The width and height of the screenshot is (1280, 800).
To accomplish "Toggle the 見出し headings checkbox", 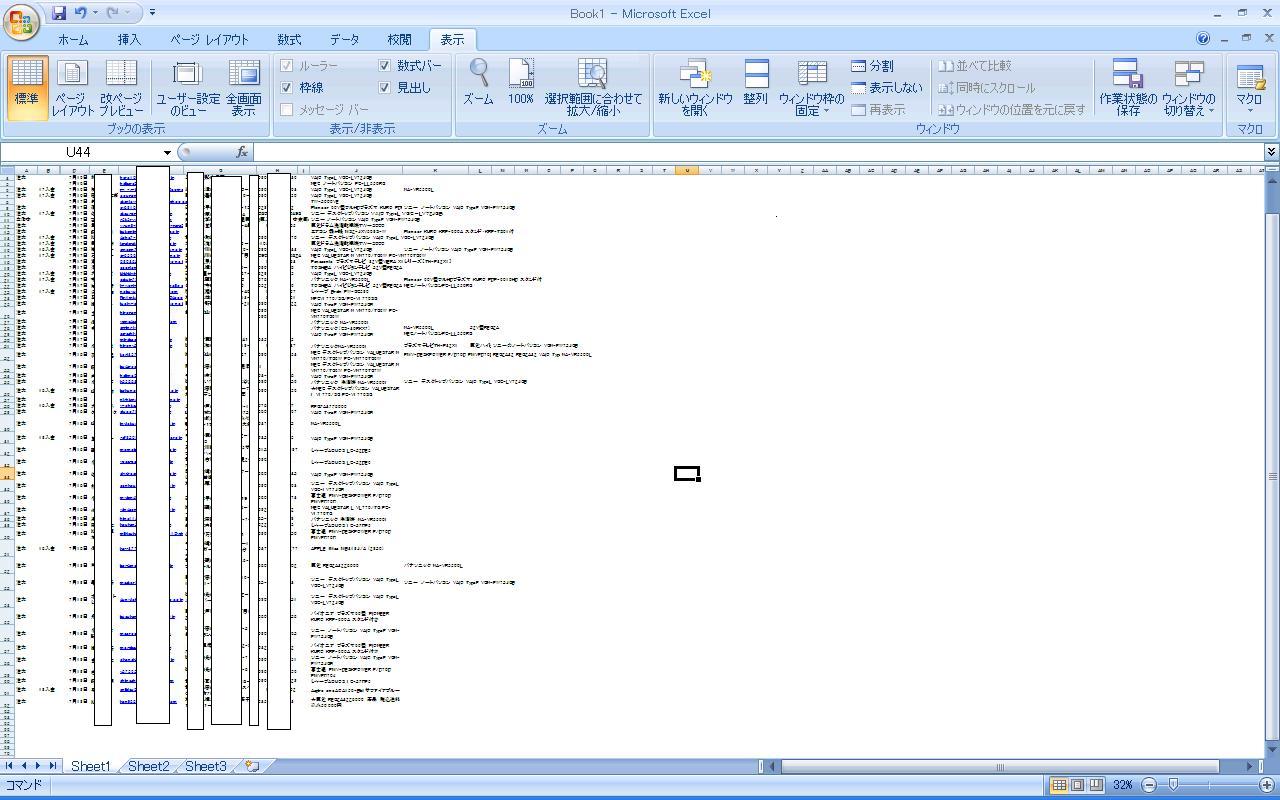I will coord(384,88).
